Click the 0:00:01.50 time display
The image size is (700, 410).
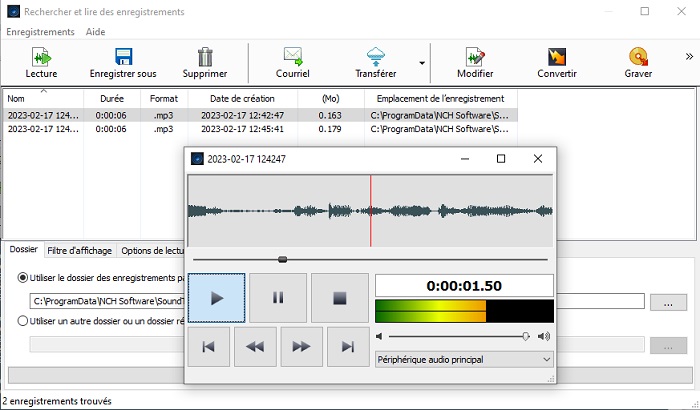pos(464,286)
